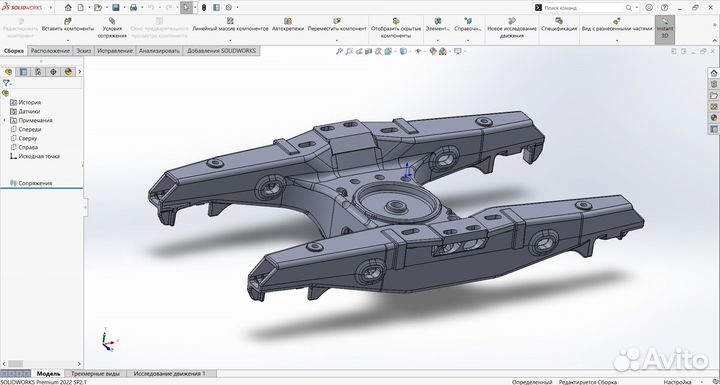Open the Эскиз ribbon tab

(x=84, y=51)
